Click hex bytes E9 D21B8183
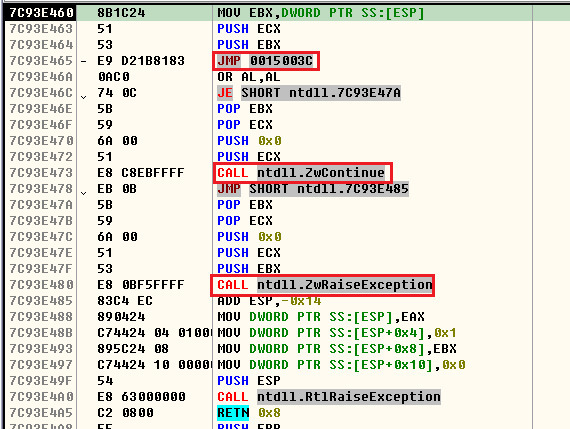This screenshot has width=570, height=429. [141, 61]
